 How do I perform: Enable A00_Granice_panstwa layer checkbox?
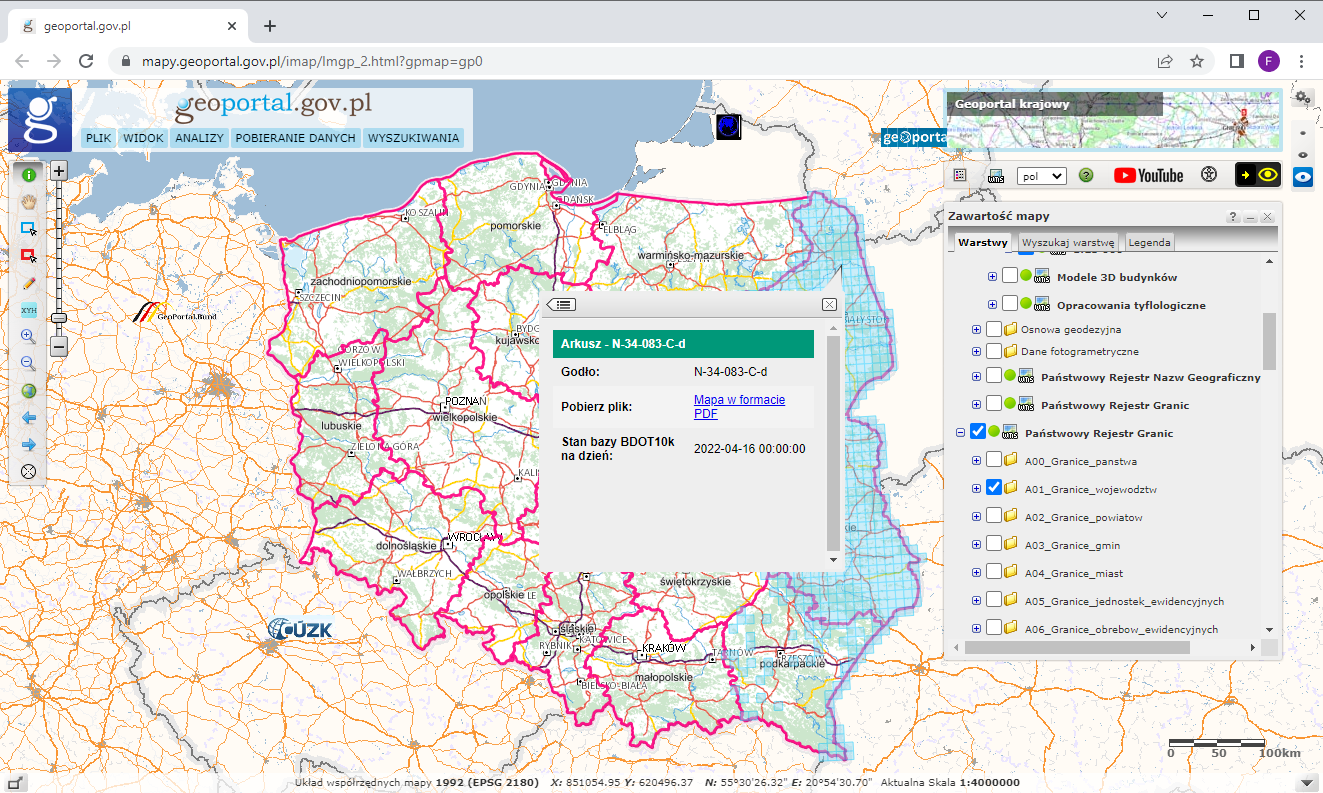click(x=994, y=461)
